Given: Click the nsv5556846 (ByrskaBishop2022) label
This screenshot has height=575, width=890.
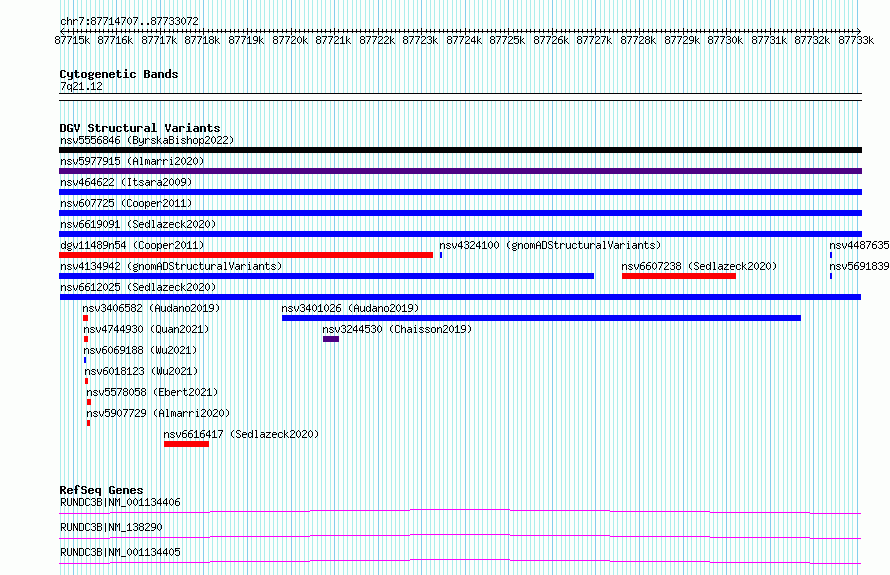Looking at the screenshot, I should click(147, 140).
